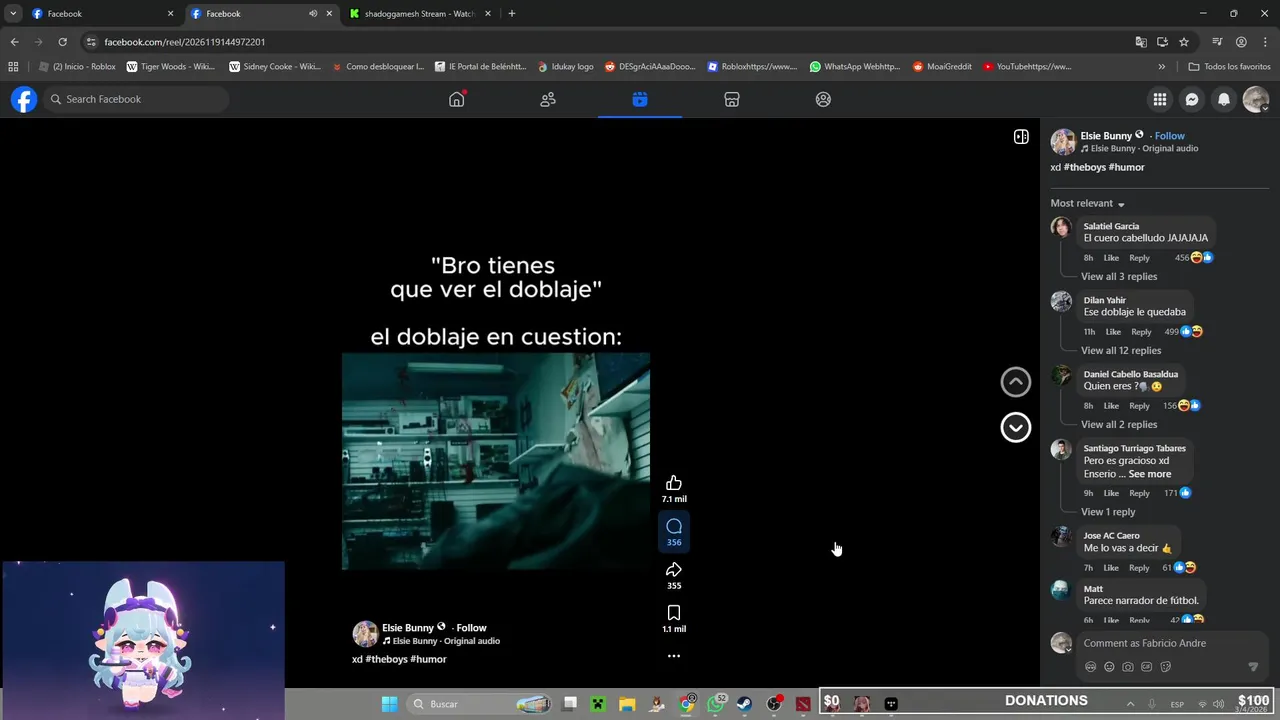This screenshot has width=1280, height=720.
Task: Bookmark this page with the star icon
Action: (x=1184, y=42)
